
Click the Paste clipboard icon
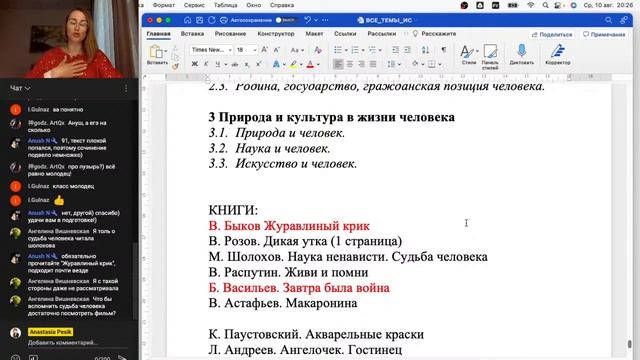[x=156, y=52]
